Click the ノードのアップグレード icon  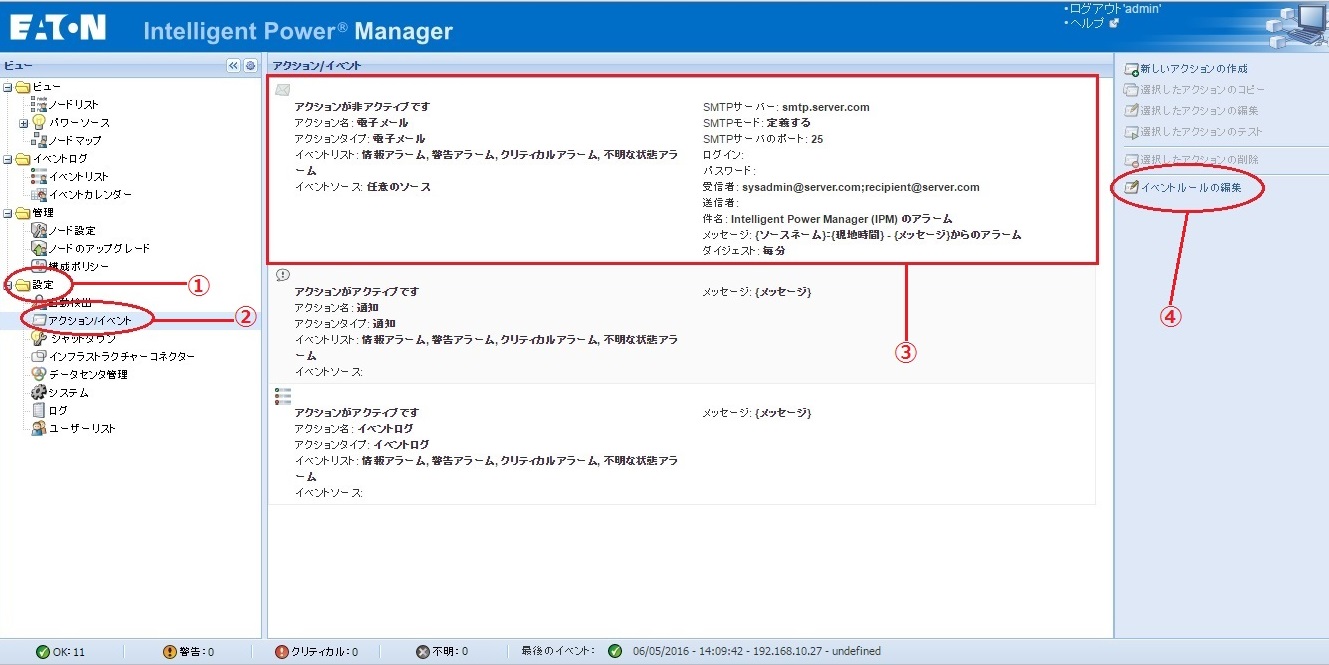pyautogui.click(x=39, y=248)
